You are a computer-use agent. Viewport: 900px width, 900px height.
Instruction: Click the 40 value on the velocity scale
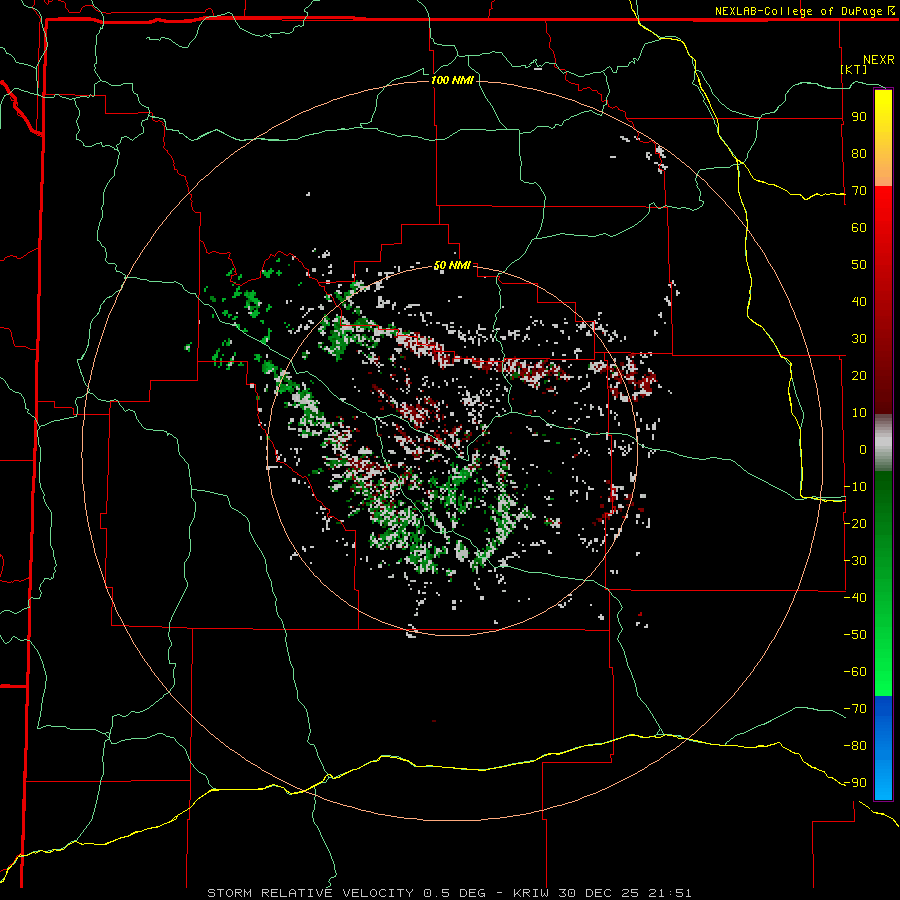pos(859,301)
